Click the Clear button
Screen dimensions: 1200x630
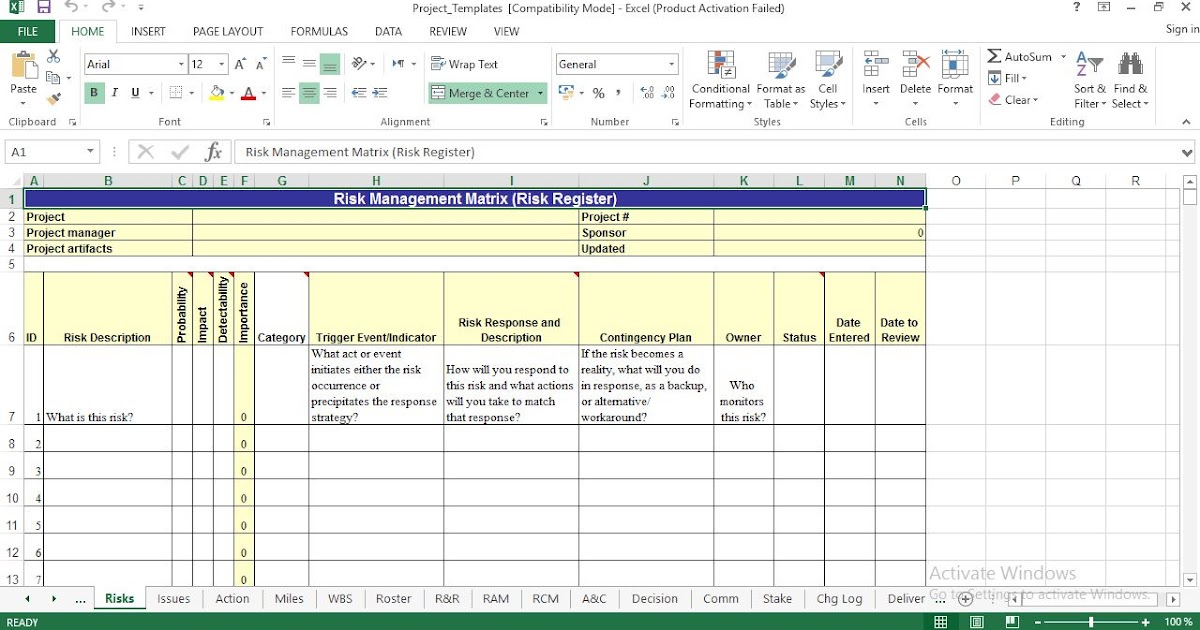tap(1019, 99)
